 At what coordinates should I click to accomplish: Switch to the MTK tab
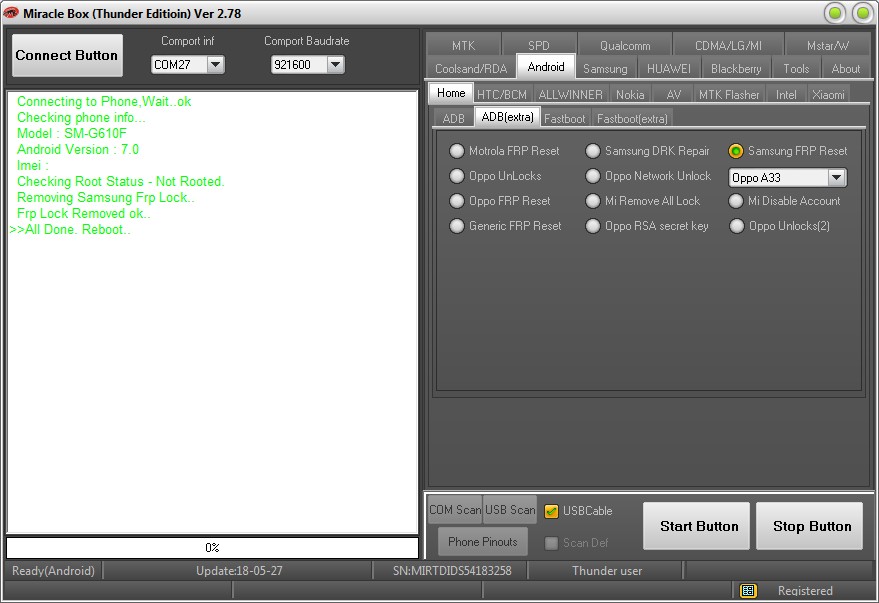tap(463, 45)
